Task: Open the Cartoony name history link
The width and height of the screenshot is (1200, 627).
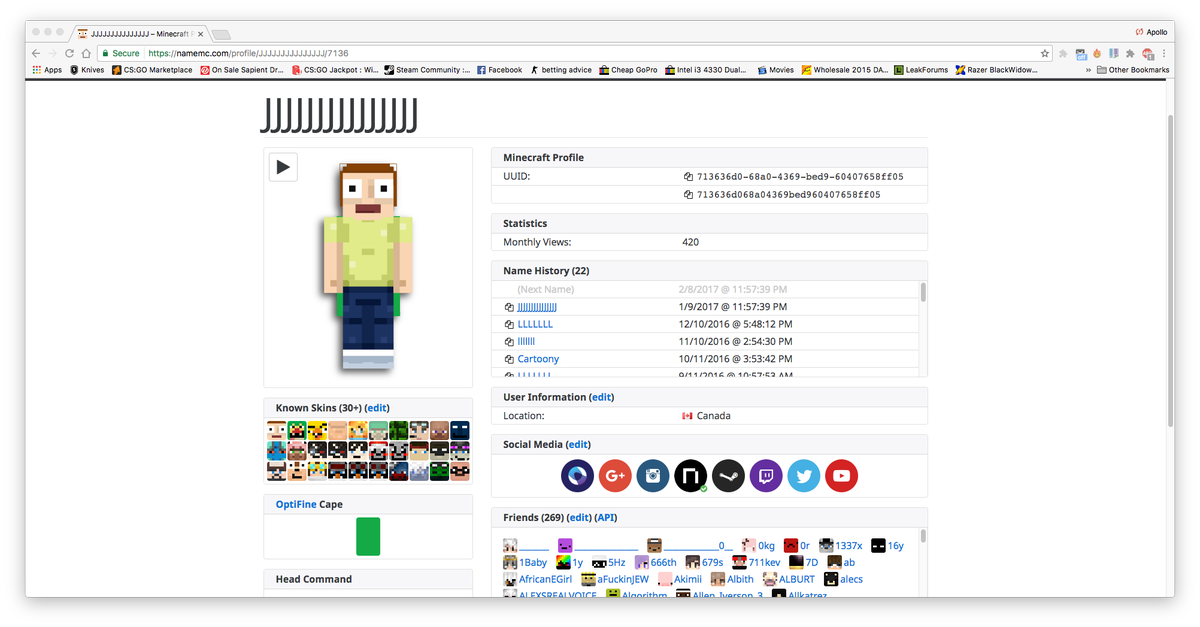Action: coord(538,358)
